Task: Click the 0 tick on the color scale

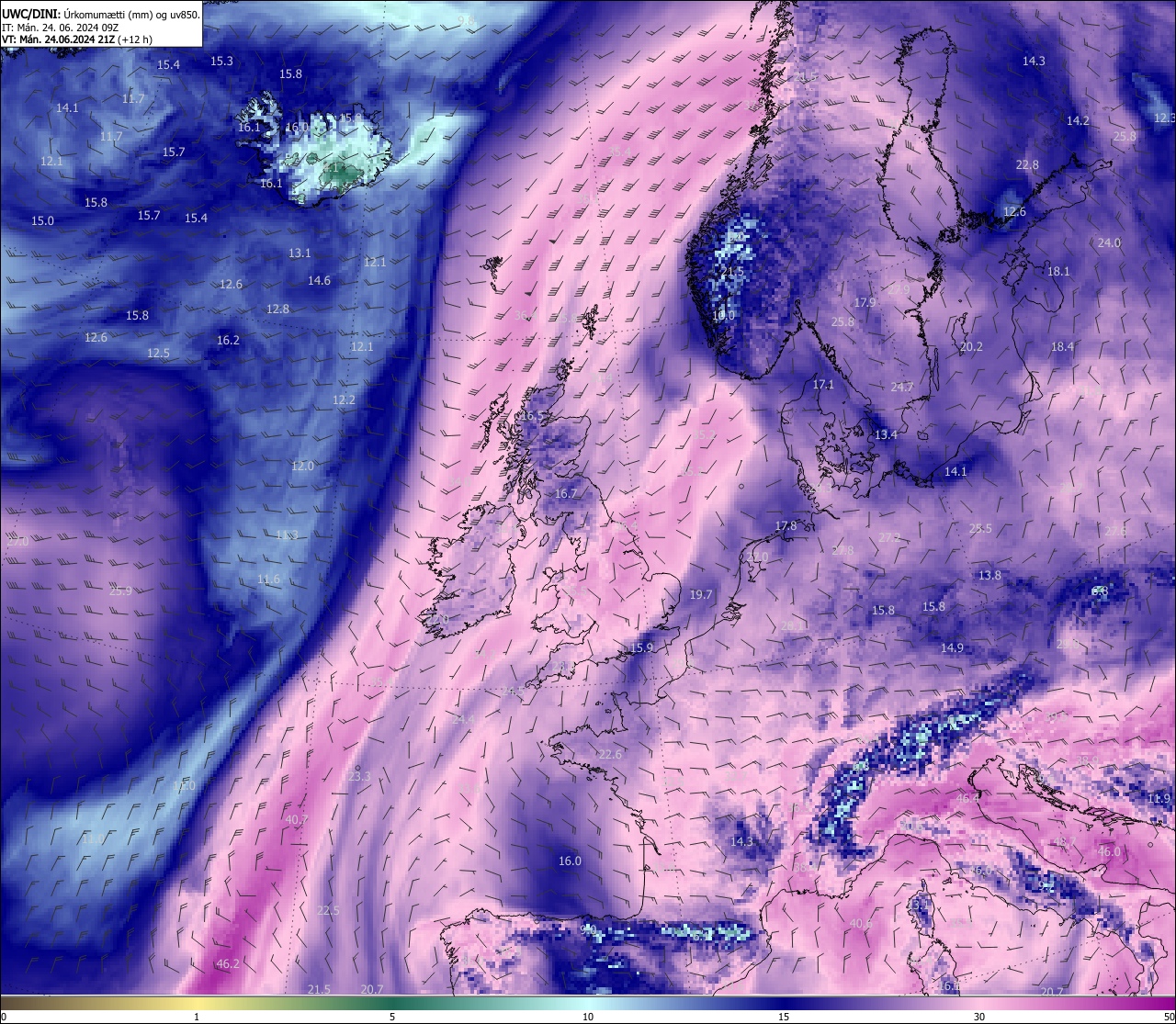Action: [4, 1017]
